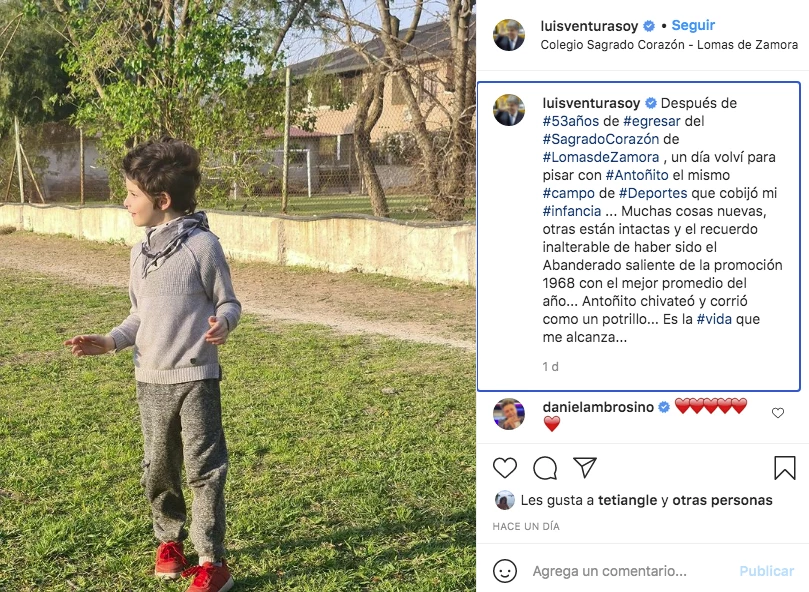Screen dimensions: 809x592
Task: View otras personas who liked
Action: (722, 500)
